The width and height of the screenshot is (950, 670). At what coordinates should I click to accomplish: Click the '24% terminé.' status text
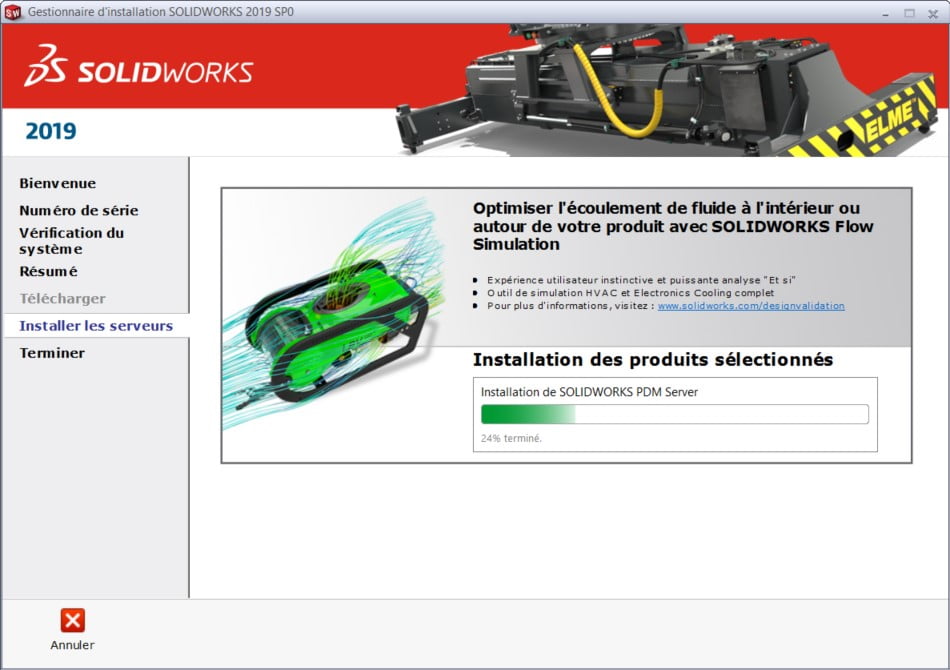(x=511, y=438)
